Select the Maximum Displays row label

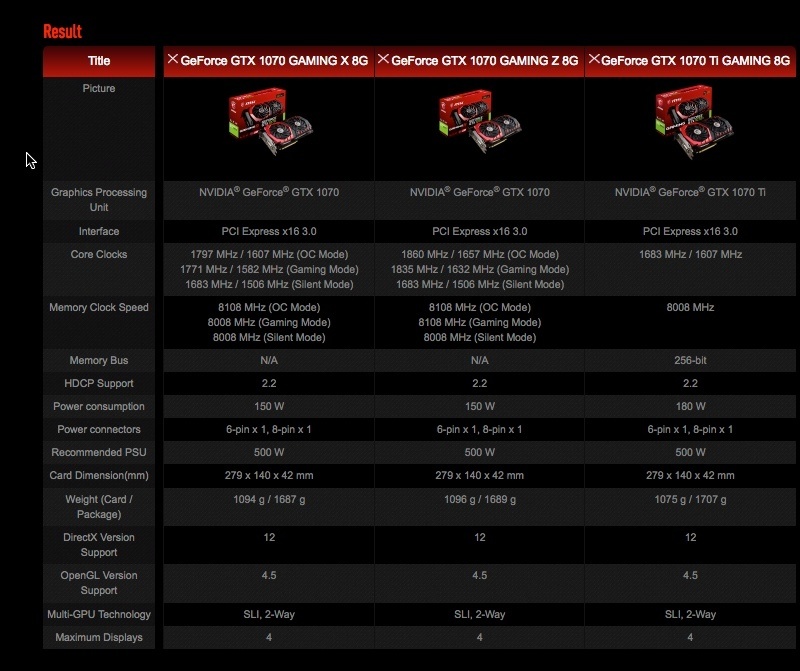tap(99, 637)
